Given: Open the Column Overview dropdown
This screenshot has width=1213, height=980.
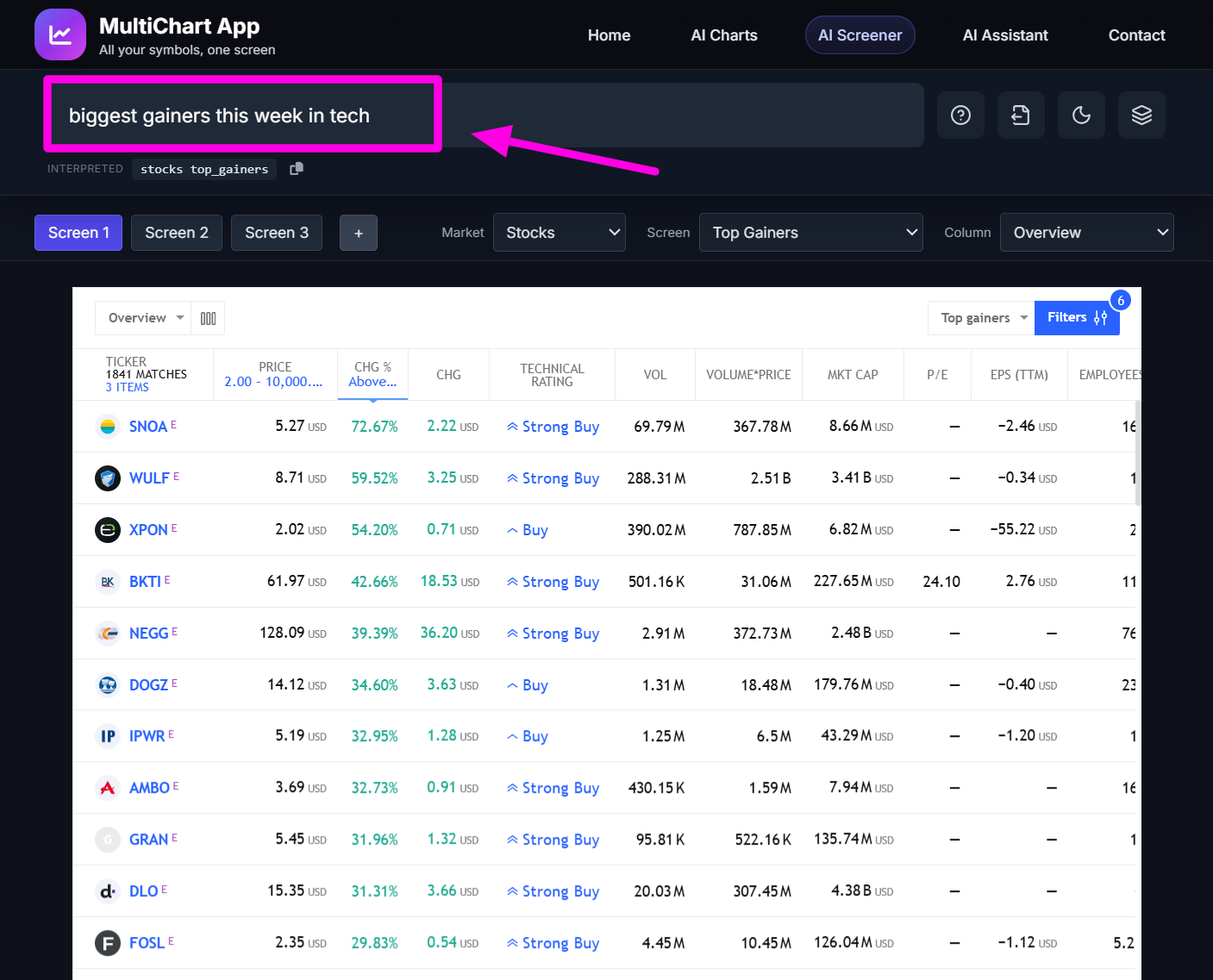Looking at the screenshot, I should (x=1087, y=233).
